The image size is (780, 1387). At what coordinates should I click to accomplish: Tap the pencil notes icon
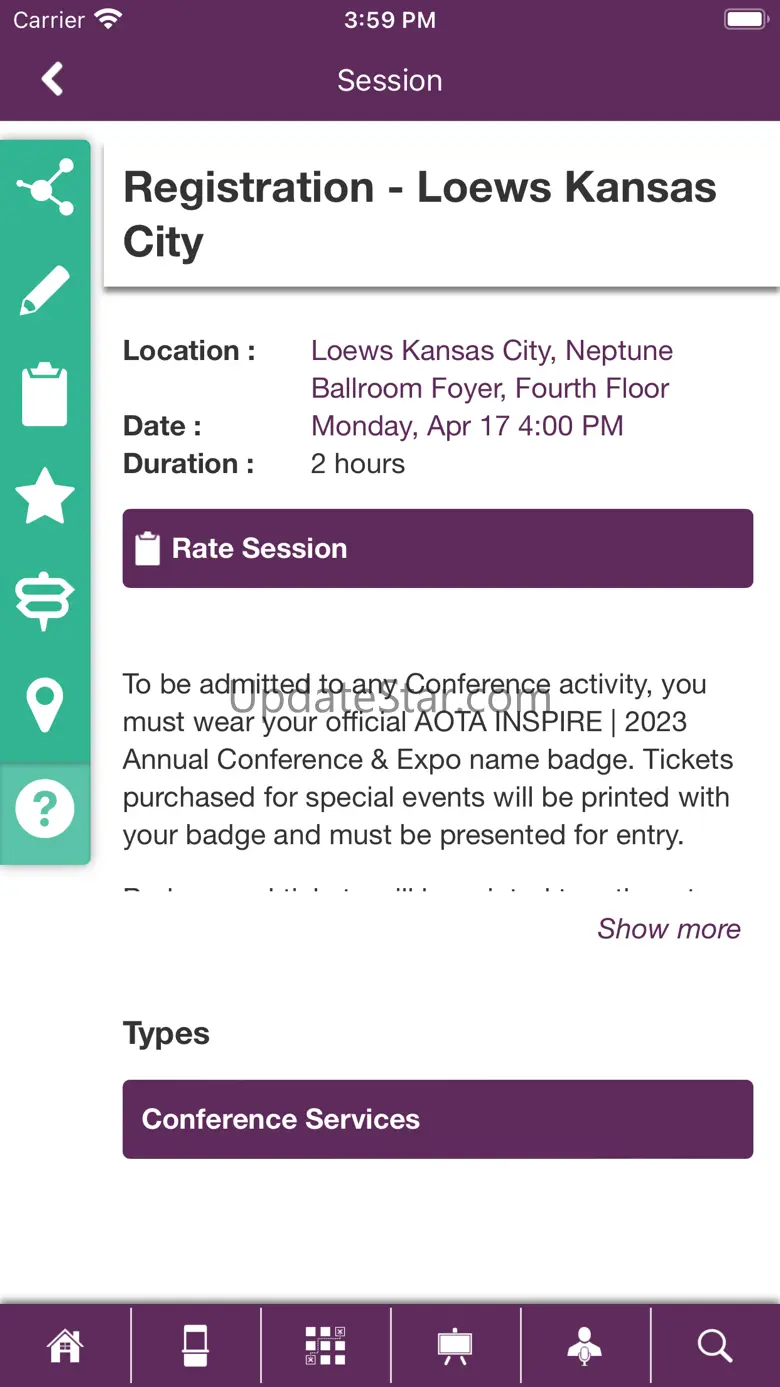click(45, 291)
